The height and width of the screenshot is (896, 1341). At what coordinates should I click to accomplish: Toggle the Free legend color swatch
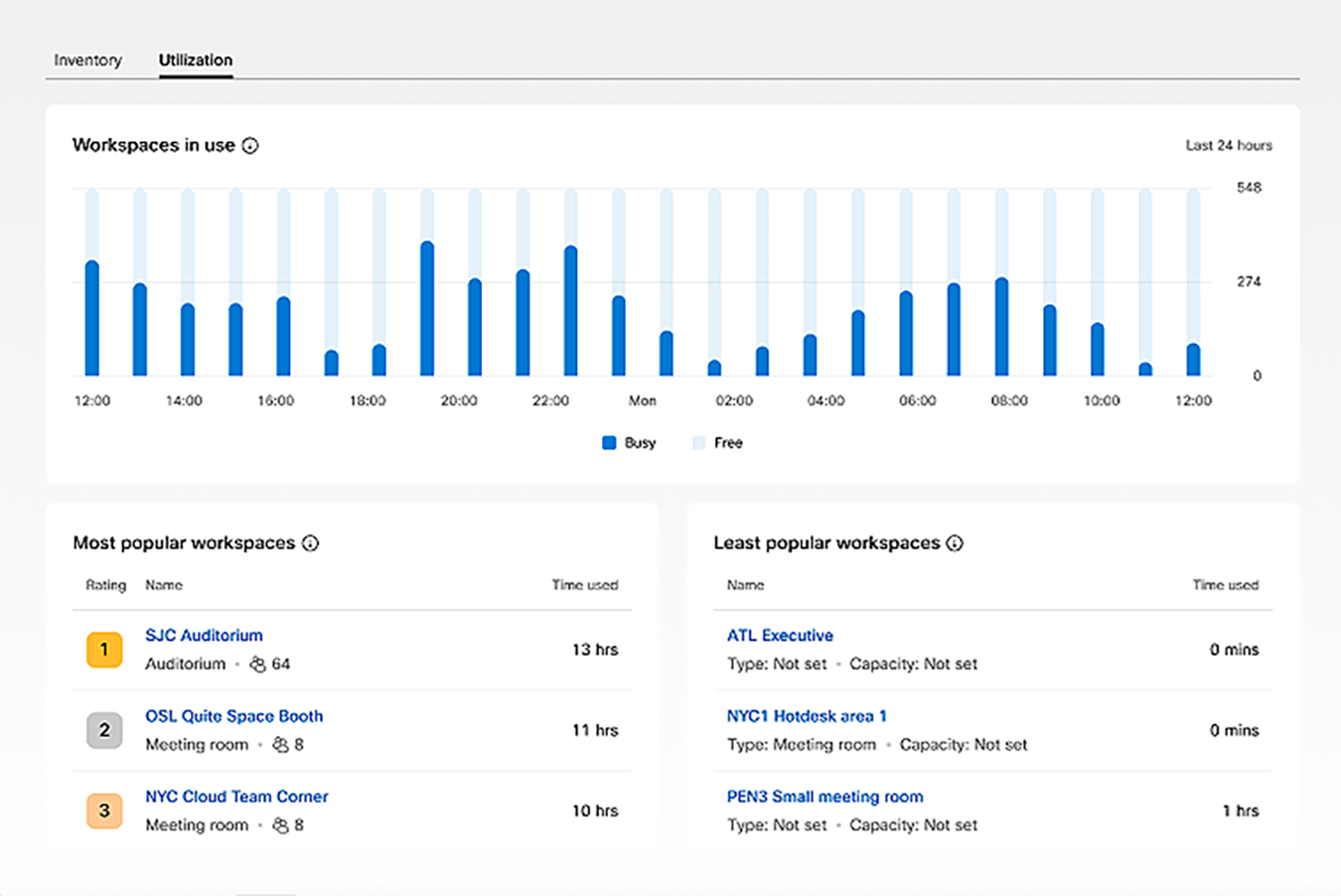(x=698, y=443)
